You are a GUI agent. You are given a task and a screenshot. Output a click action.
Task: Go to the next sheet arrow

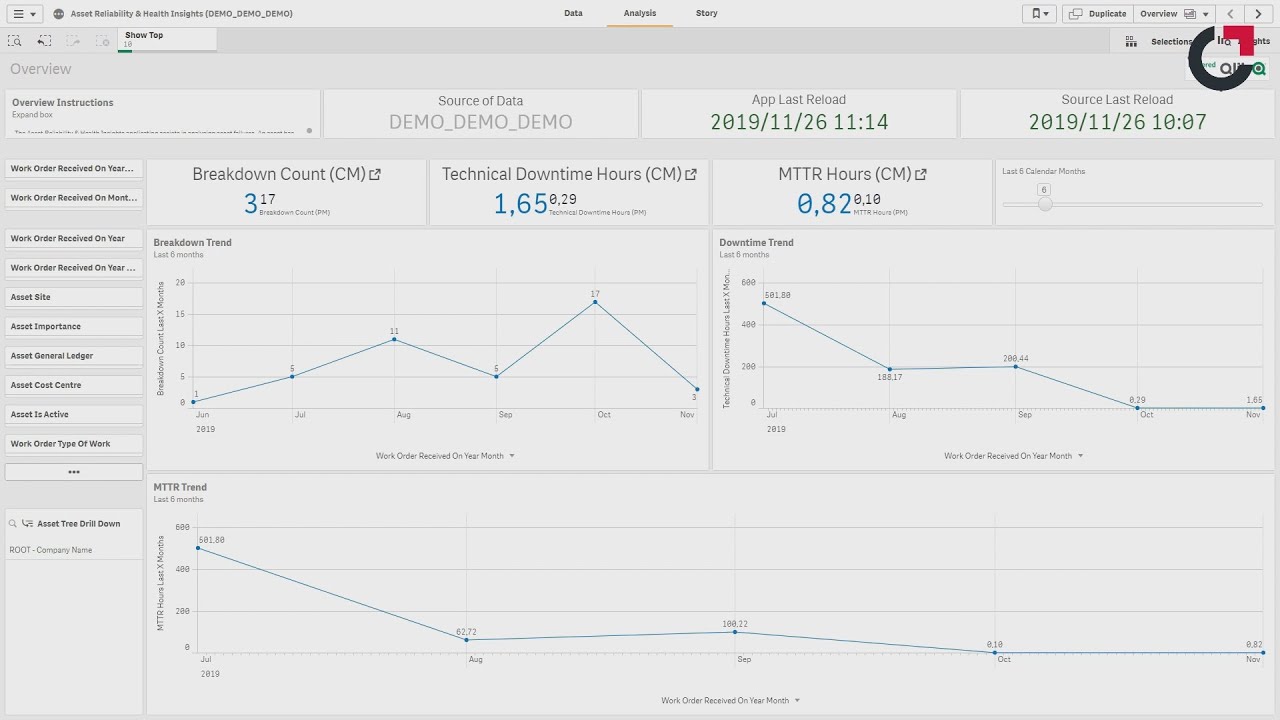tap(1258, 14)
